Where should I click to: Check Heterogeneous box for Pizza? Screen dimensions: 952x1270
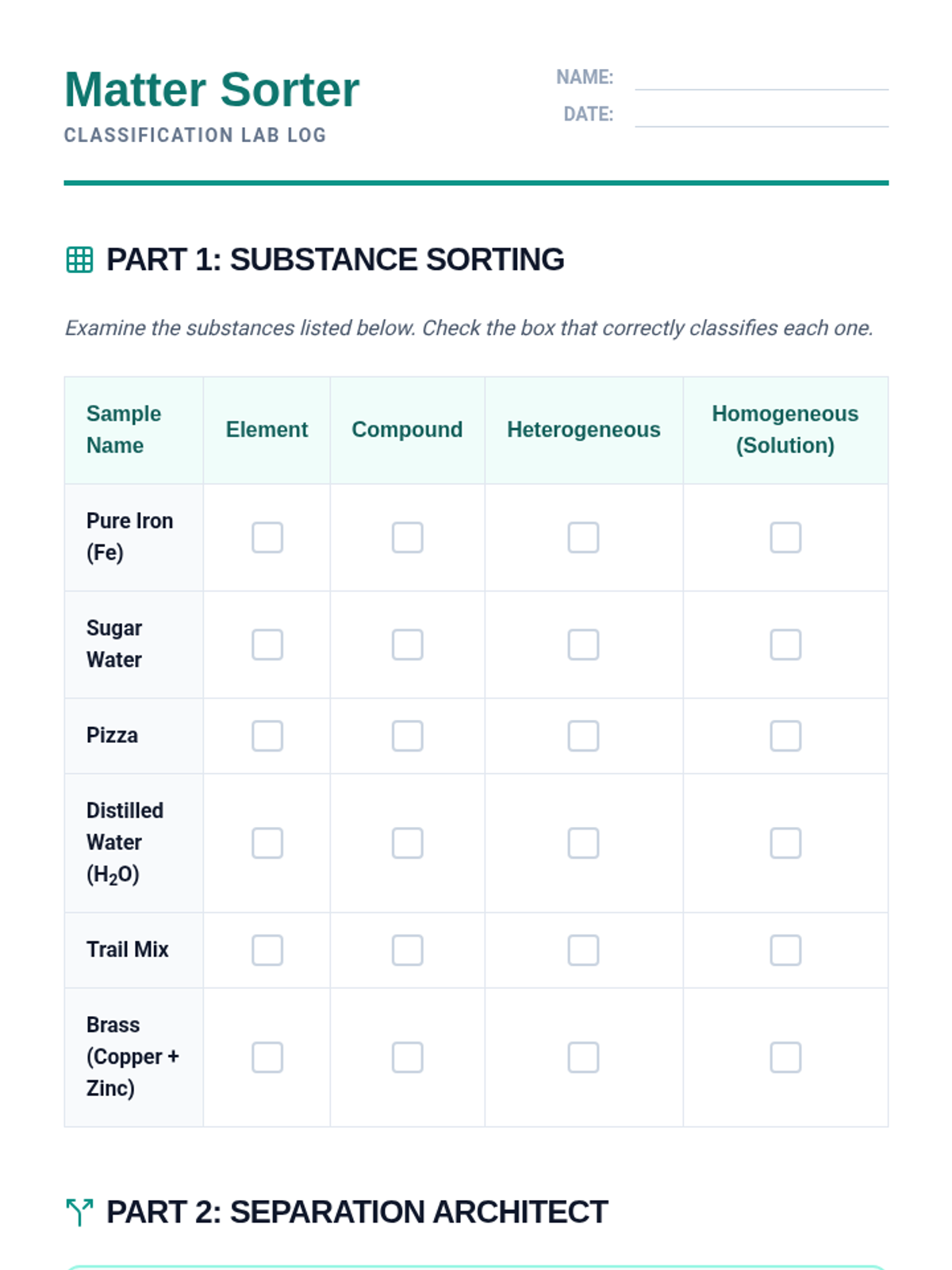click(583, 736)
